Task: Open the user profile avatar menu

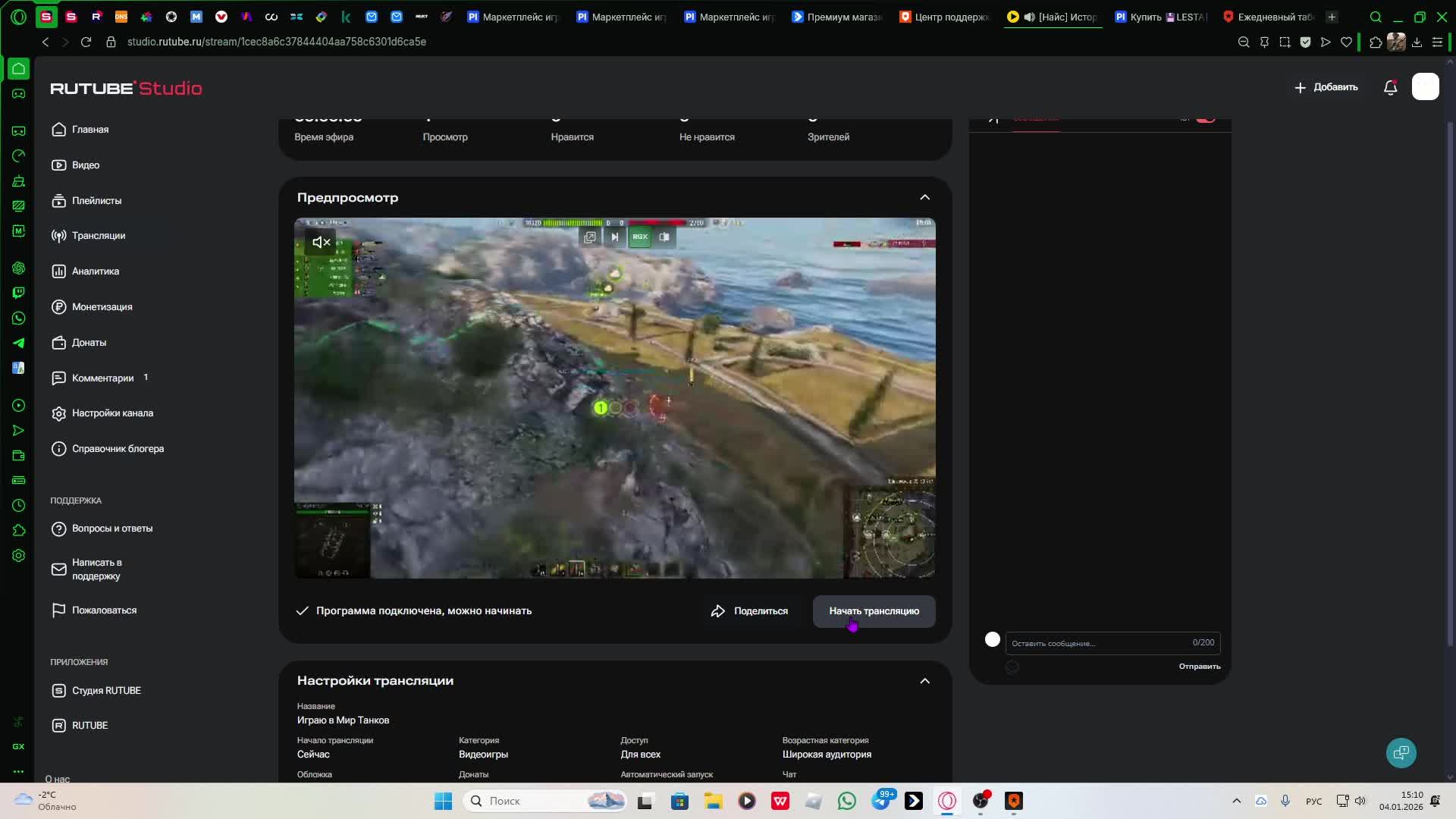Action: tap(1426, 87)
